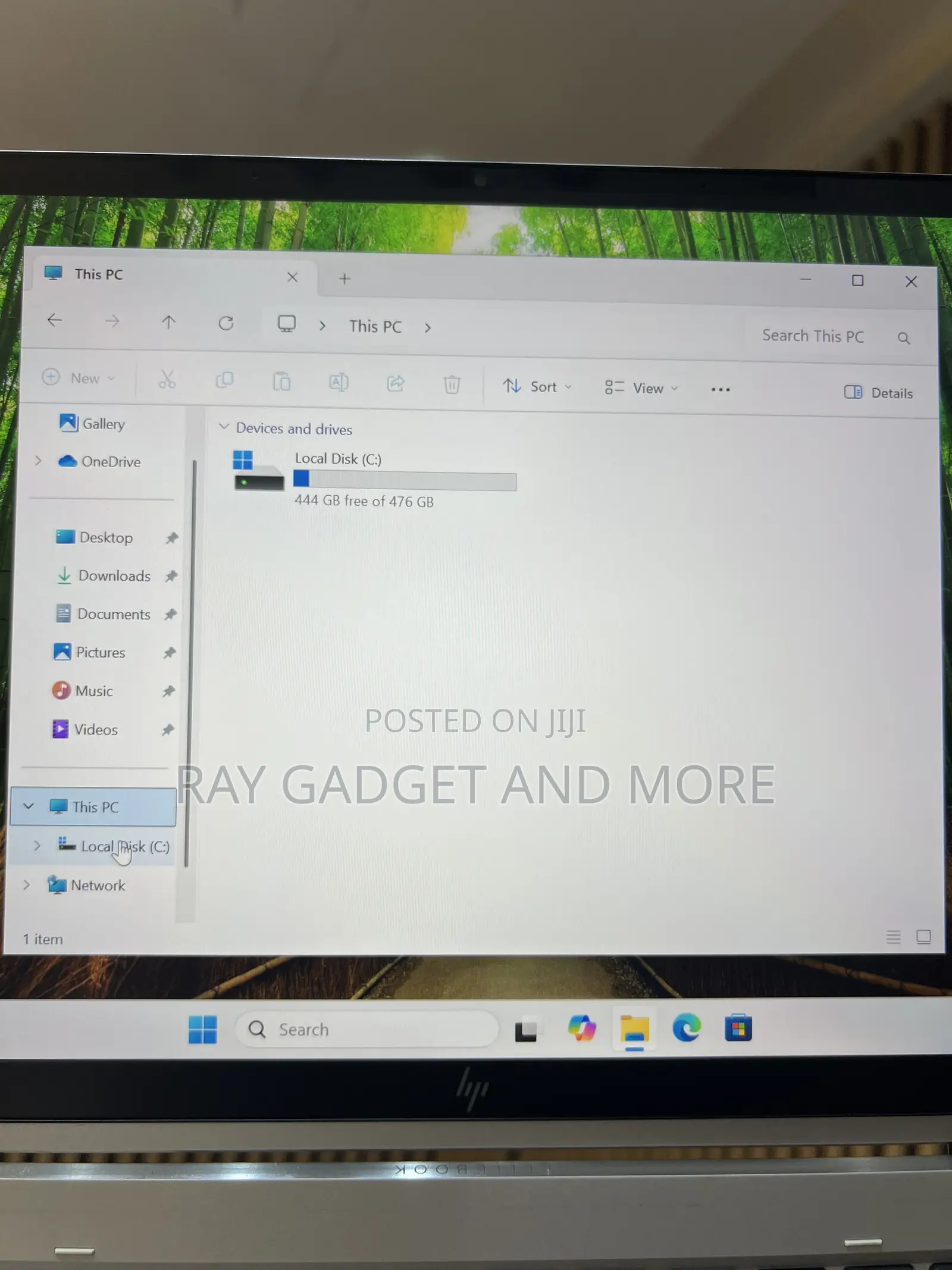Click the Paste clipboard icon
This screenshot has width=952, height=1270.
coord(281,381)
